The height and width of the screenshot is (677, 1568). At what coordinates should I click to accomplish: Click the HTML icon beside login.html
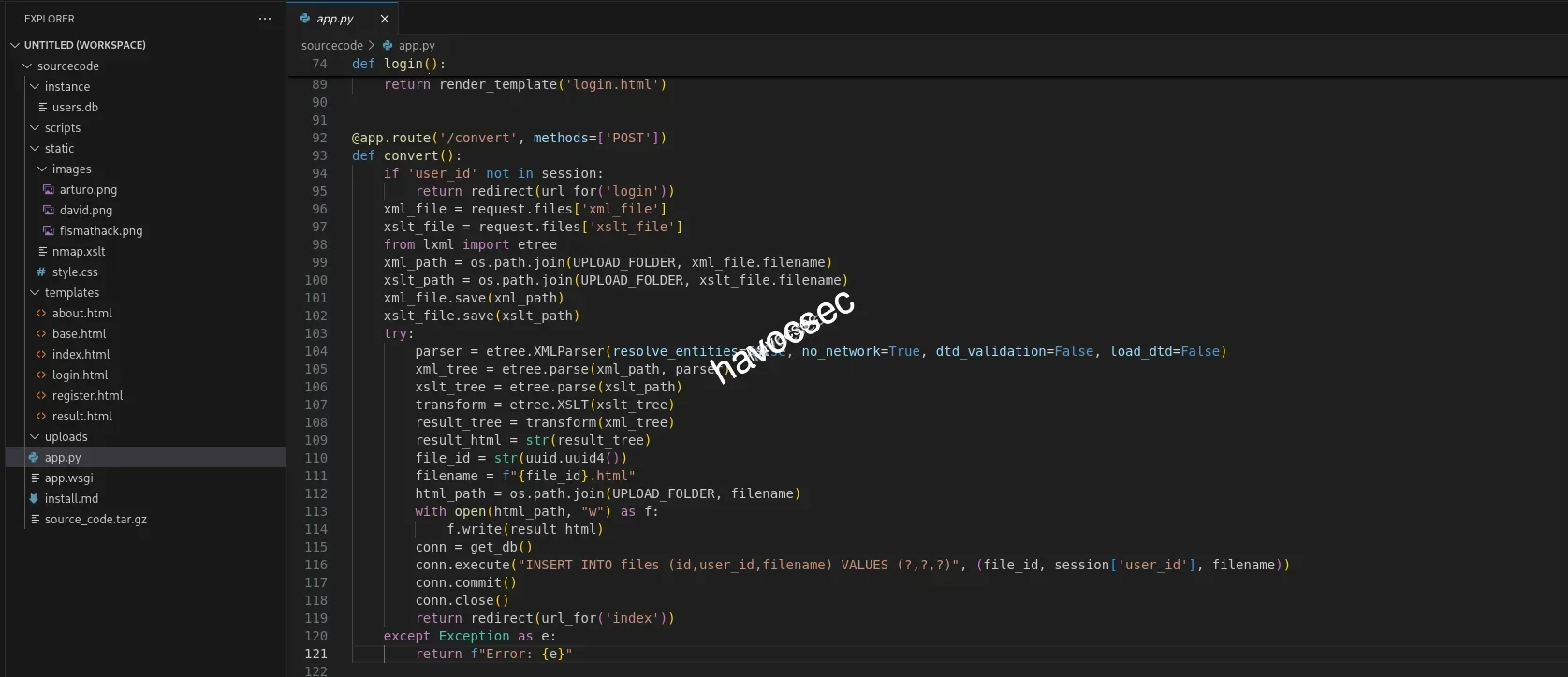tap(41, 375)
